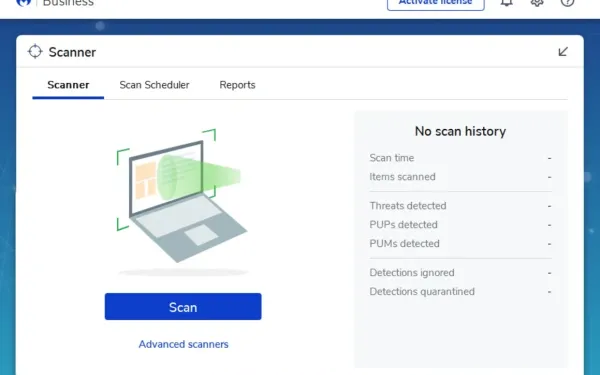Screen dimensions: 600x375
Task: Click the Items scanned label
Action: [x=402, y=177]
